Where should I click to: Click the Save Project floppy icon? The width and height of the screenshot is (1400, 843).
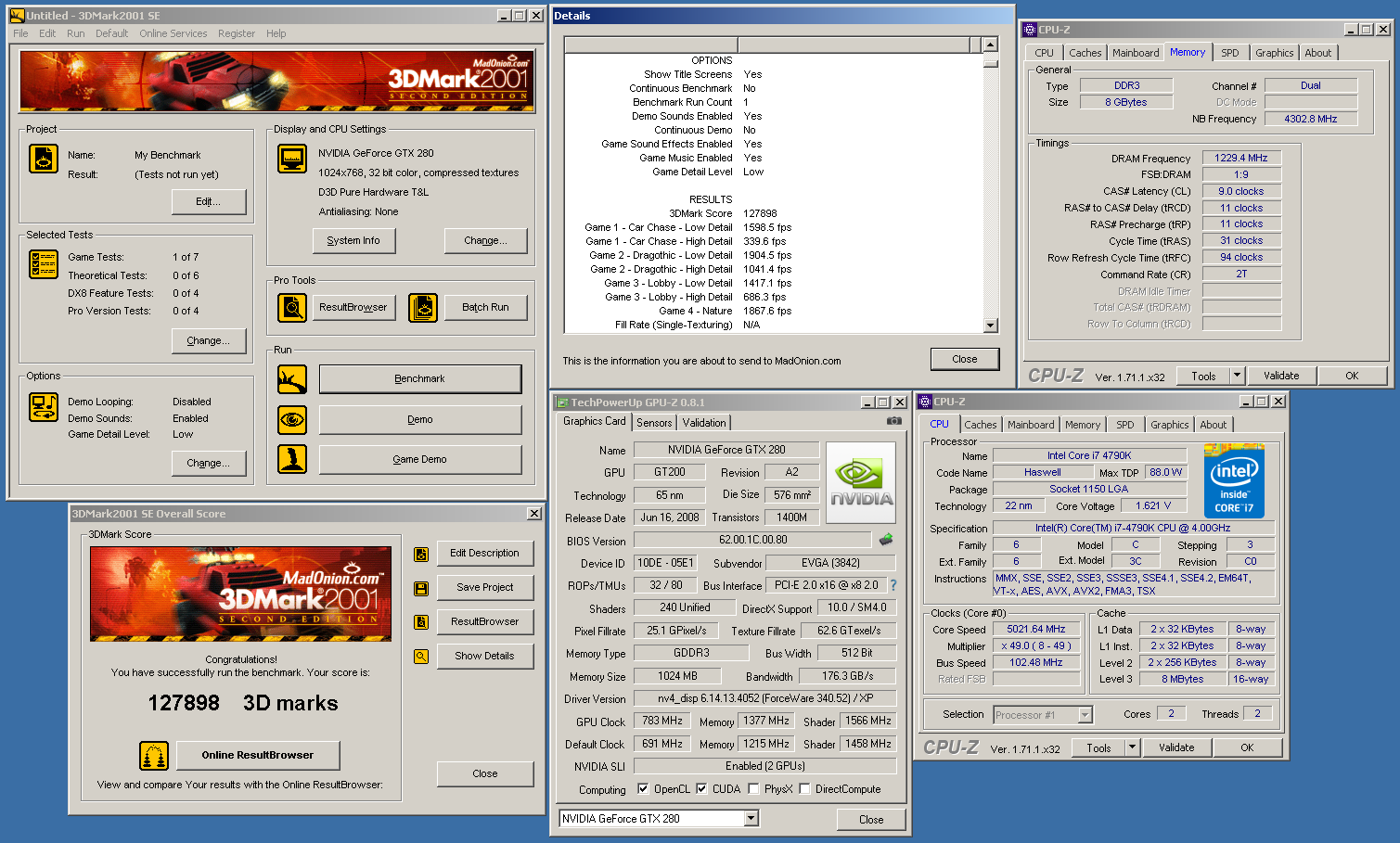(421, 588)
